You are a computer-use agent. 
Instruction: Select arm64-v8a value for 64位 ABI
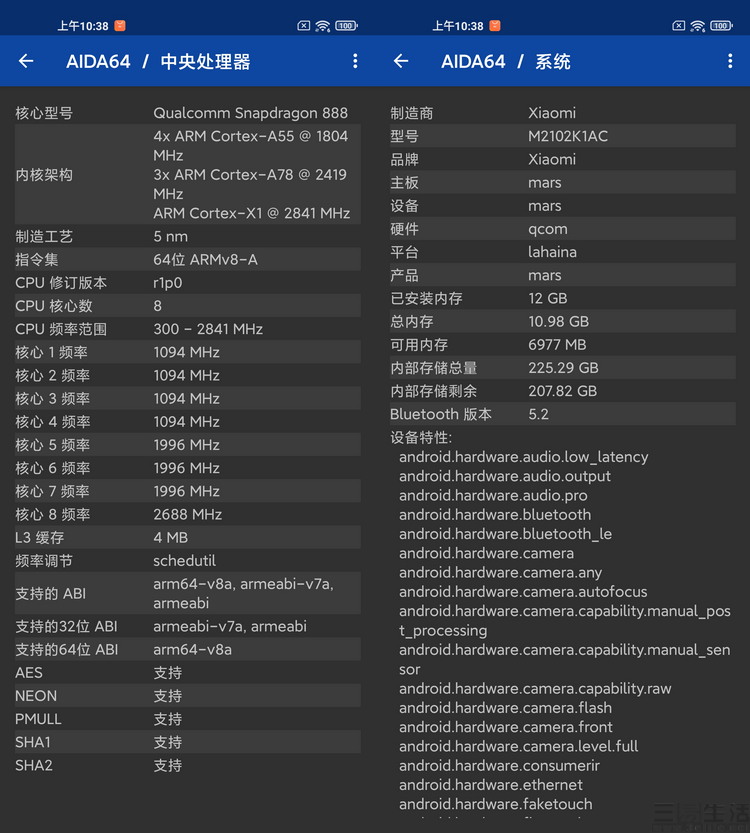[192, 649]
